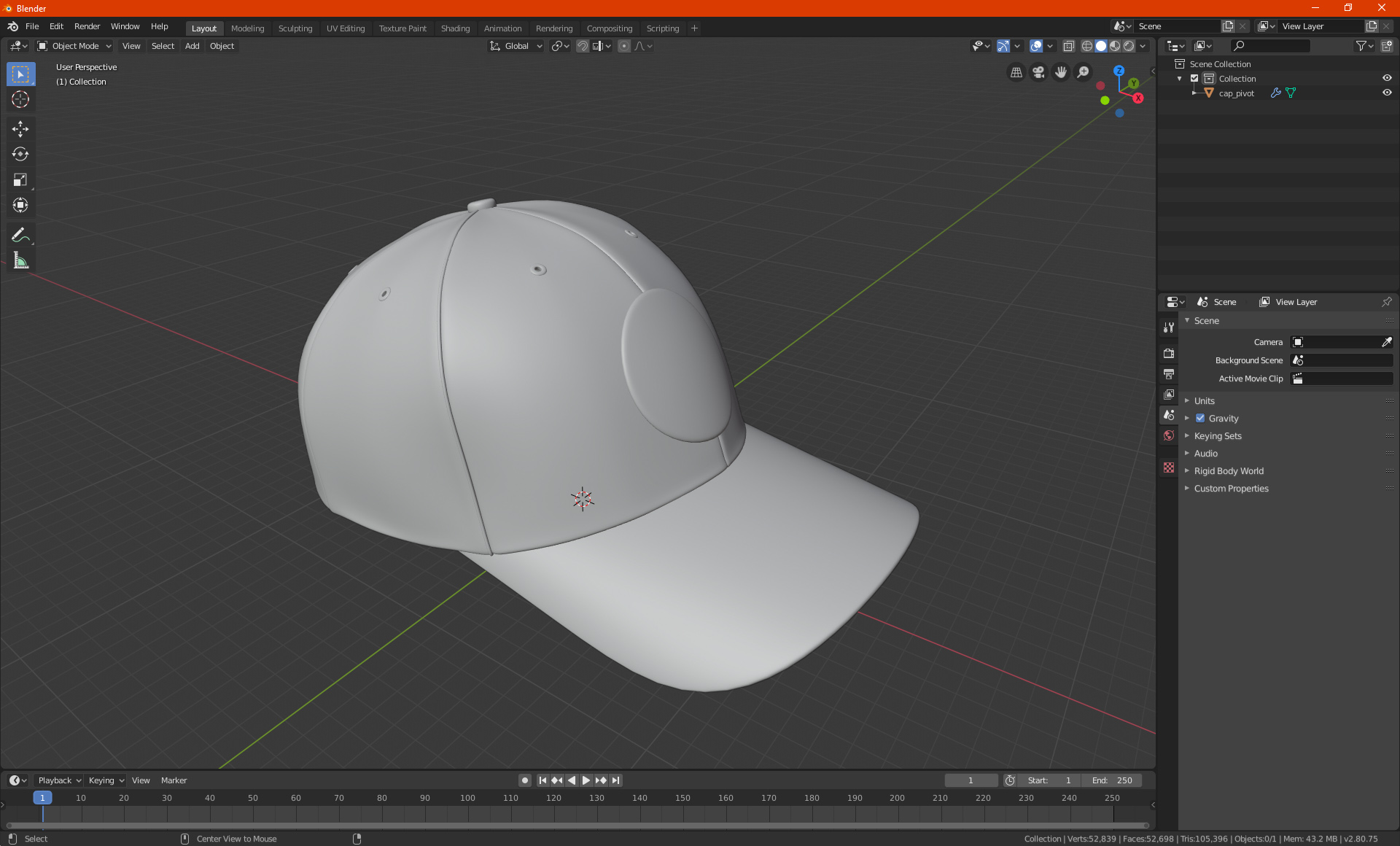Expand the Units panel
Viewport: 1400px width, 846px height.
click(x=1204, y=400)
